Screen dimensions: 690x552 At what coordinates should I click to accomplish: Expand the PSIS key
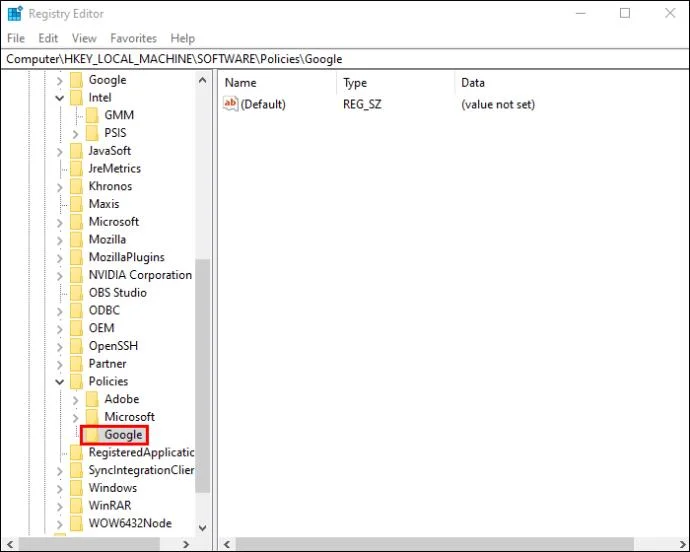click(x=76, y=134)
